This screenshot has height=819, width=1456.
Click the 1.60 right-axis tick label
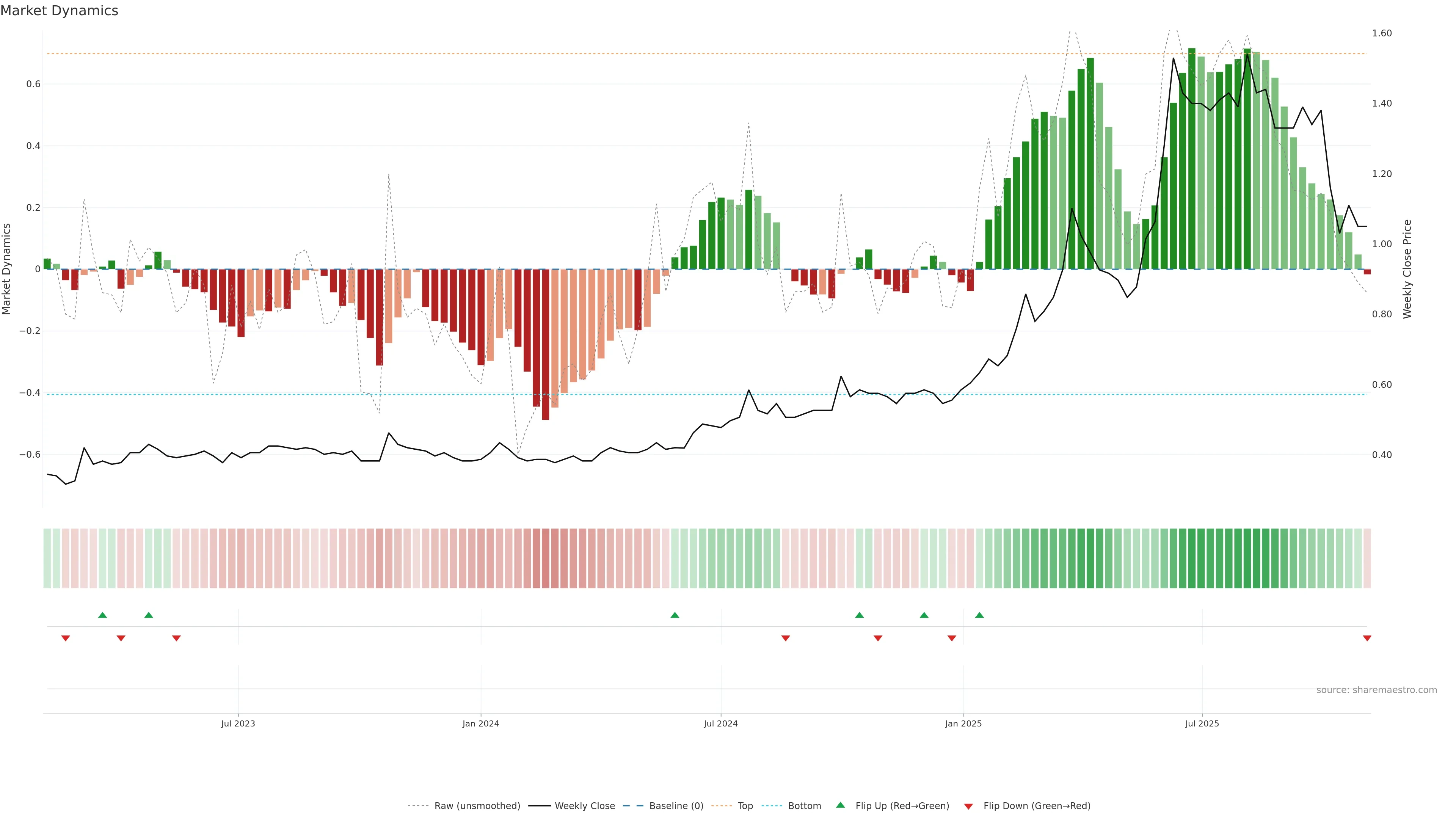[x=1382, y=33]
